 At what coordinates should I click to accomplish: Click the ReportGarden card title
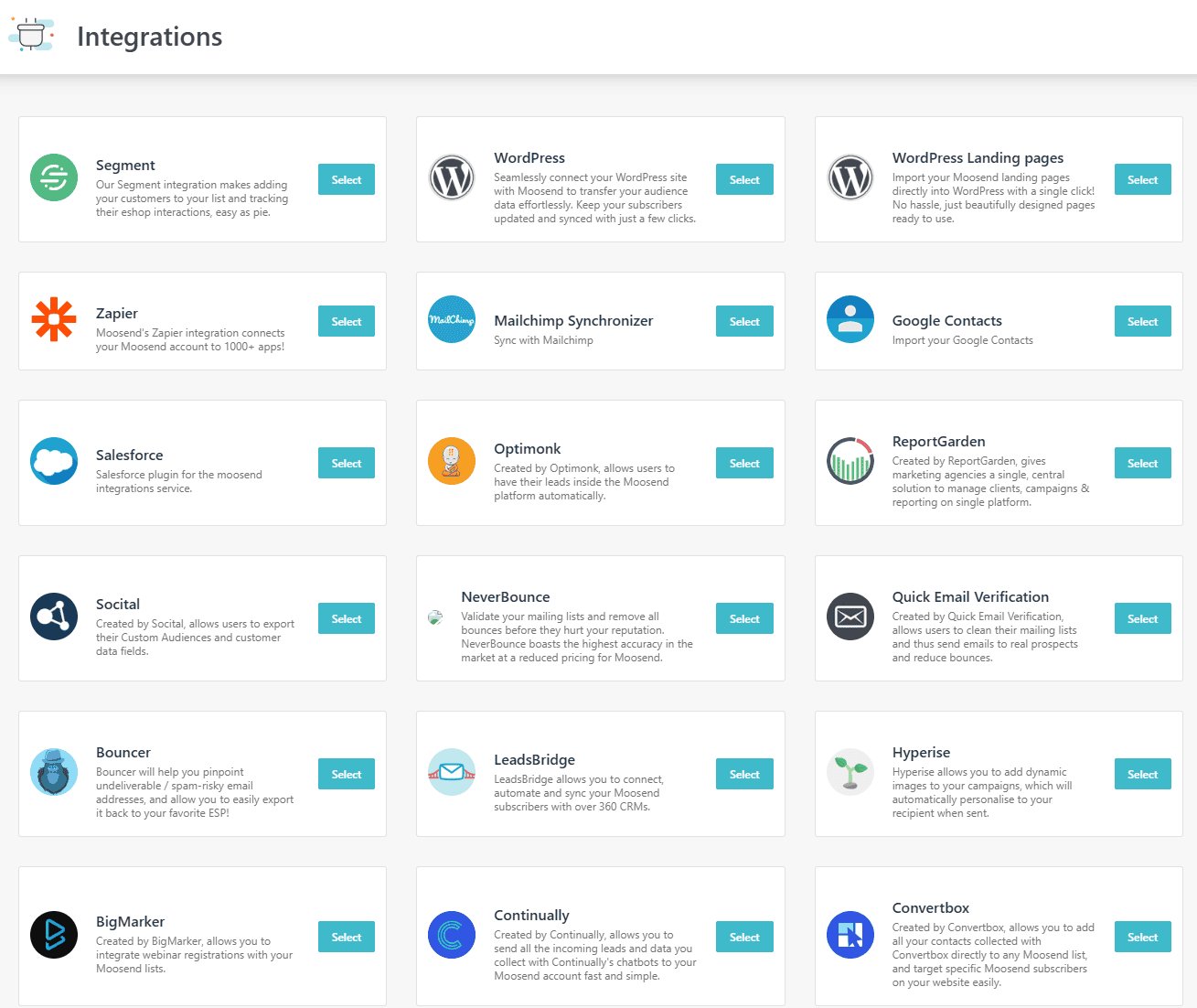(939, 442)
